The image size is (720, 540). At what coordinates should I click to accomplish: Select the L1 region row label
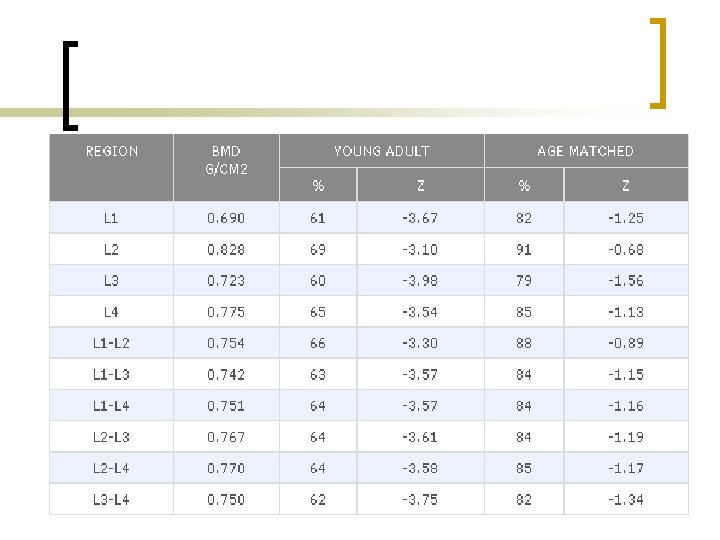click(112, 217)
